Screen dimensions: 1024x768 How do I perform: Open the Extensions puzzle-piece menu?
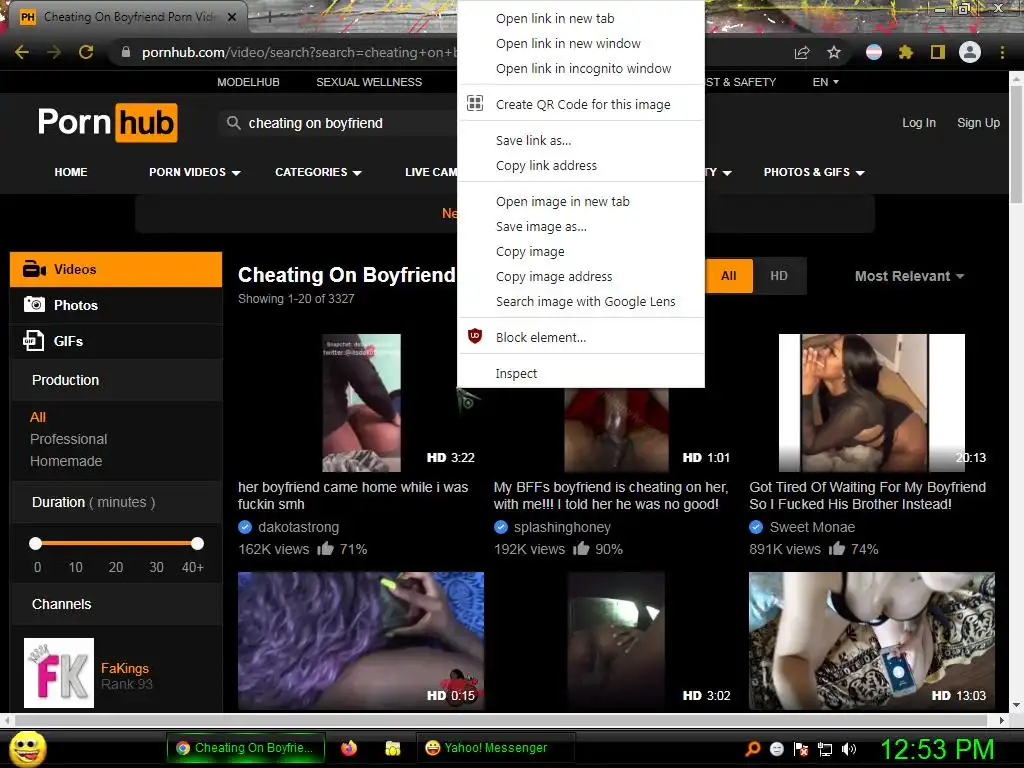tap(906, 52)
